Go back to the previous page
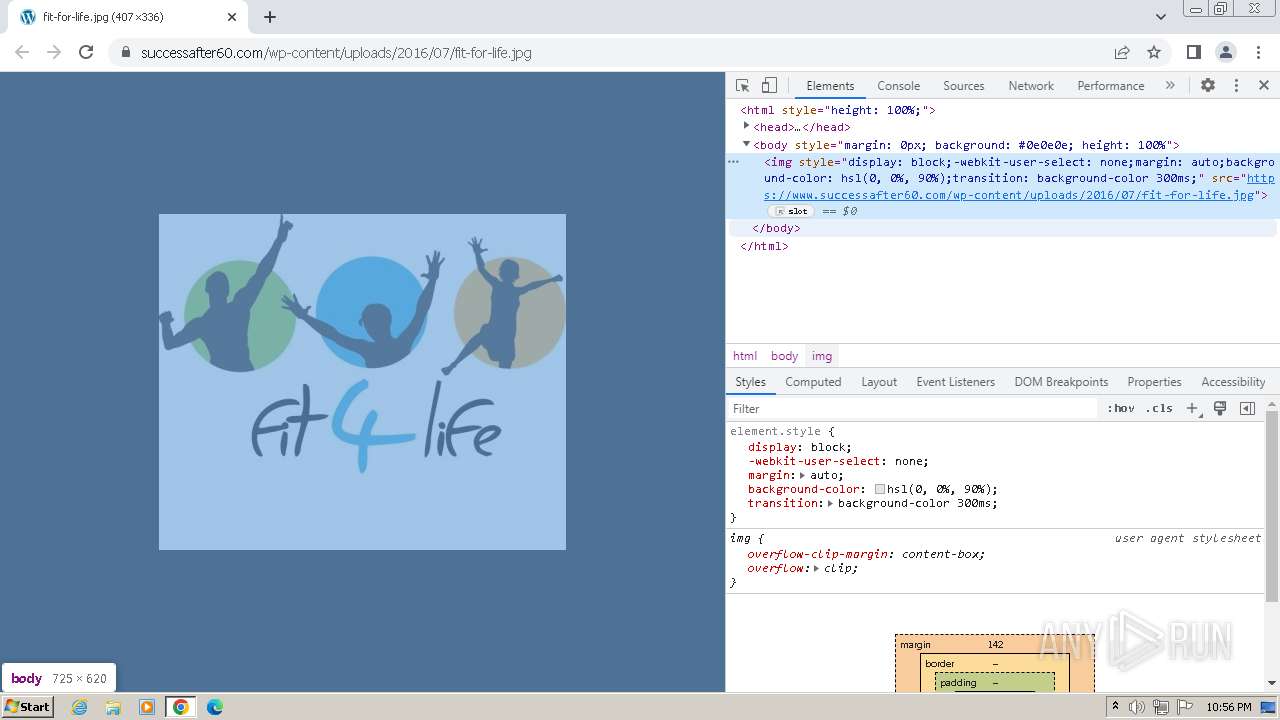This screenshot has height=720, width=1280. click(x=22, y=52)
